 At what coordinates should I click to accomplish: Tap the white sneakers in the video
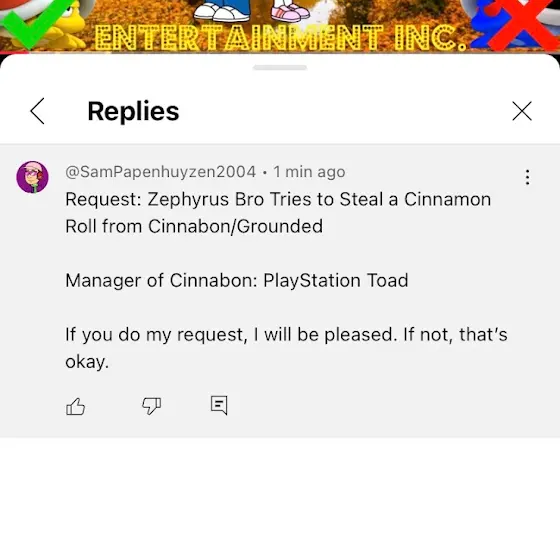[x=221, y=11]
